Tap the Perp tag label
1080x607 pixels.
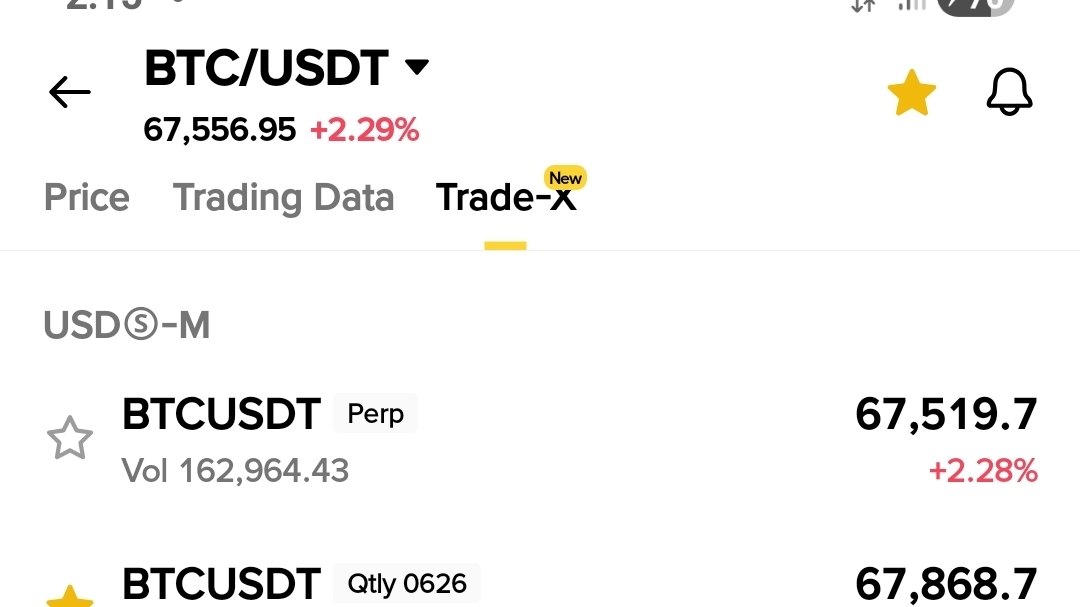point(375,413)
